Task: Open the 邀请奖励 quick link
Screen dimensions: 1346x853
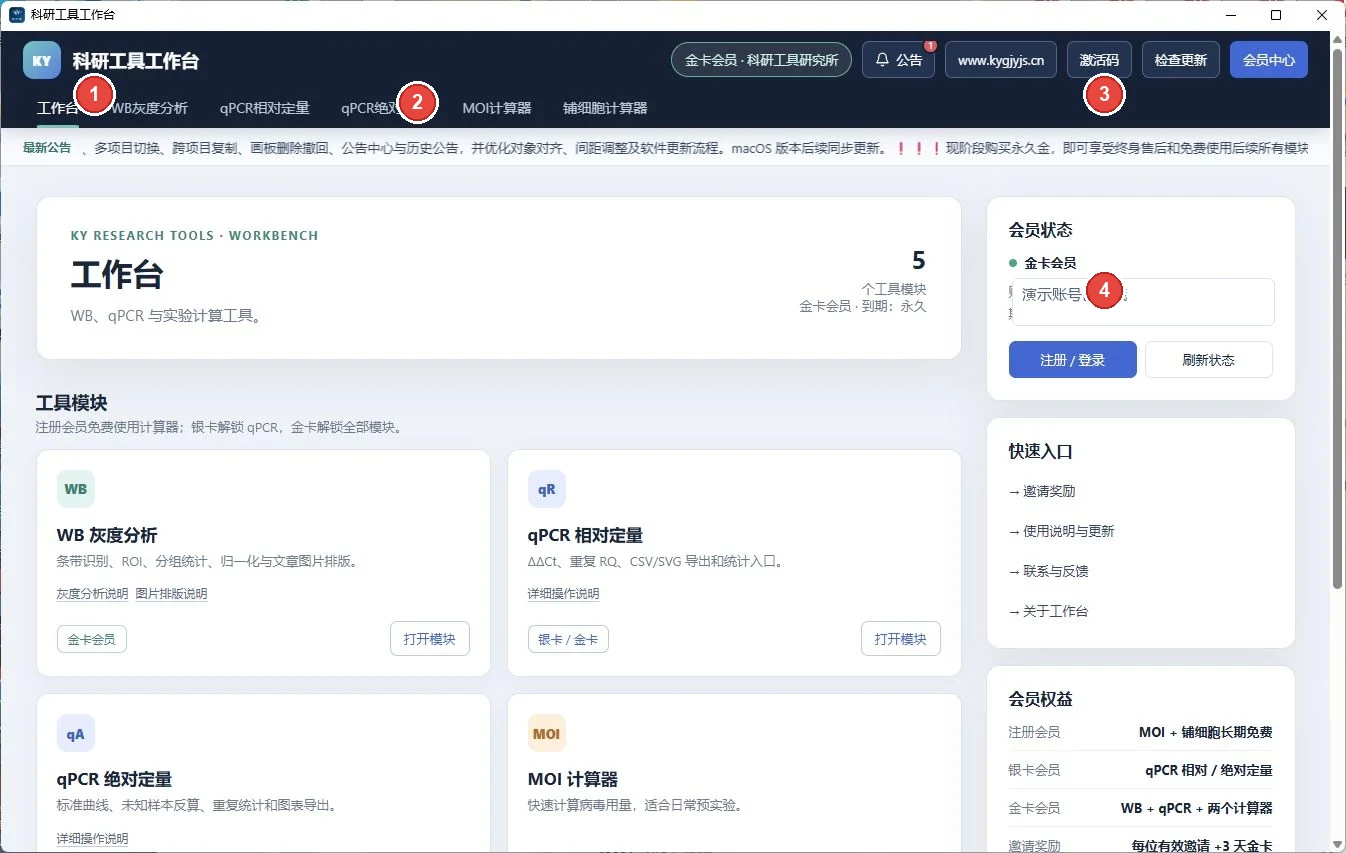Action: (x=1042, y=491)
